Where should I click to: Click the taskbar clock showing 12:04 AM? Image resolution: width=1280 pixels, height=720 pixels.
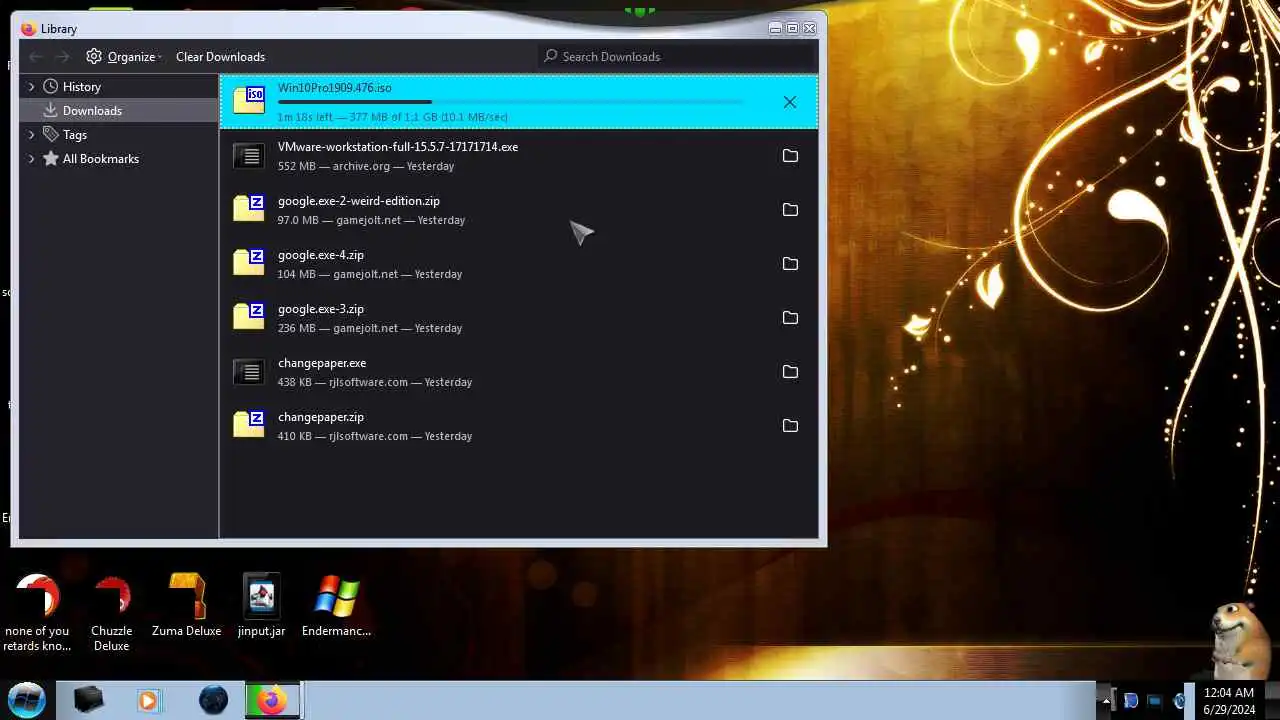pos(1229,701)
